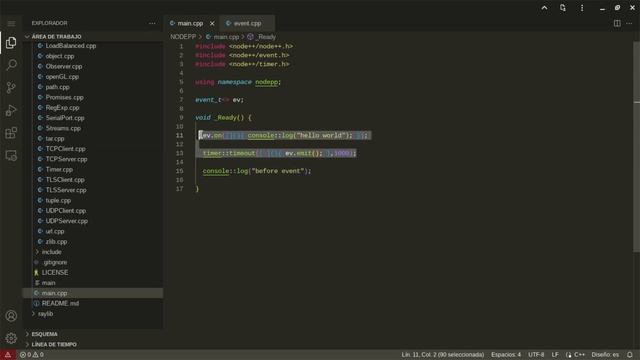Screen dimensions: 640x360
Task: Change end of line sequence LF
Action: point(555,355)
